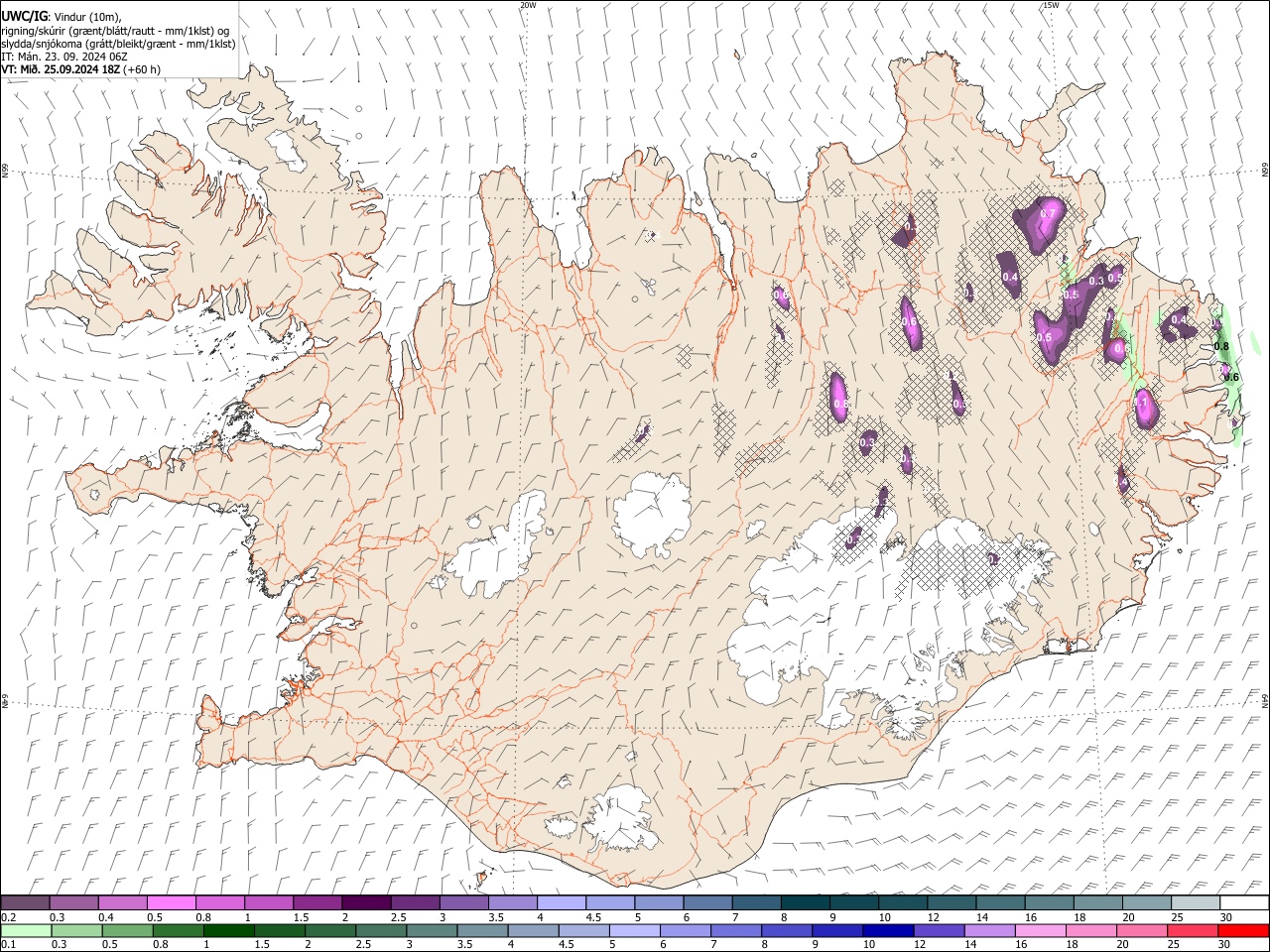Pick bottom-row blue swatch between 8 and 9
1270x952 pixels.
787,930
